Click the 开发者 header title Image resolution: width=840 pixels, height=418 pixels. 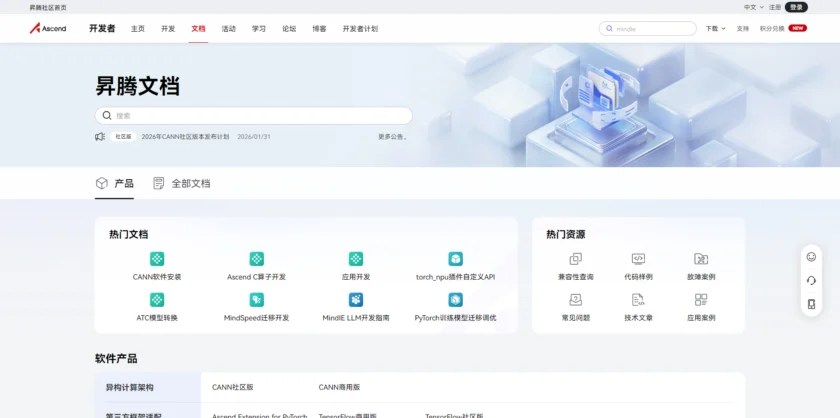tap(102, 28)
